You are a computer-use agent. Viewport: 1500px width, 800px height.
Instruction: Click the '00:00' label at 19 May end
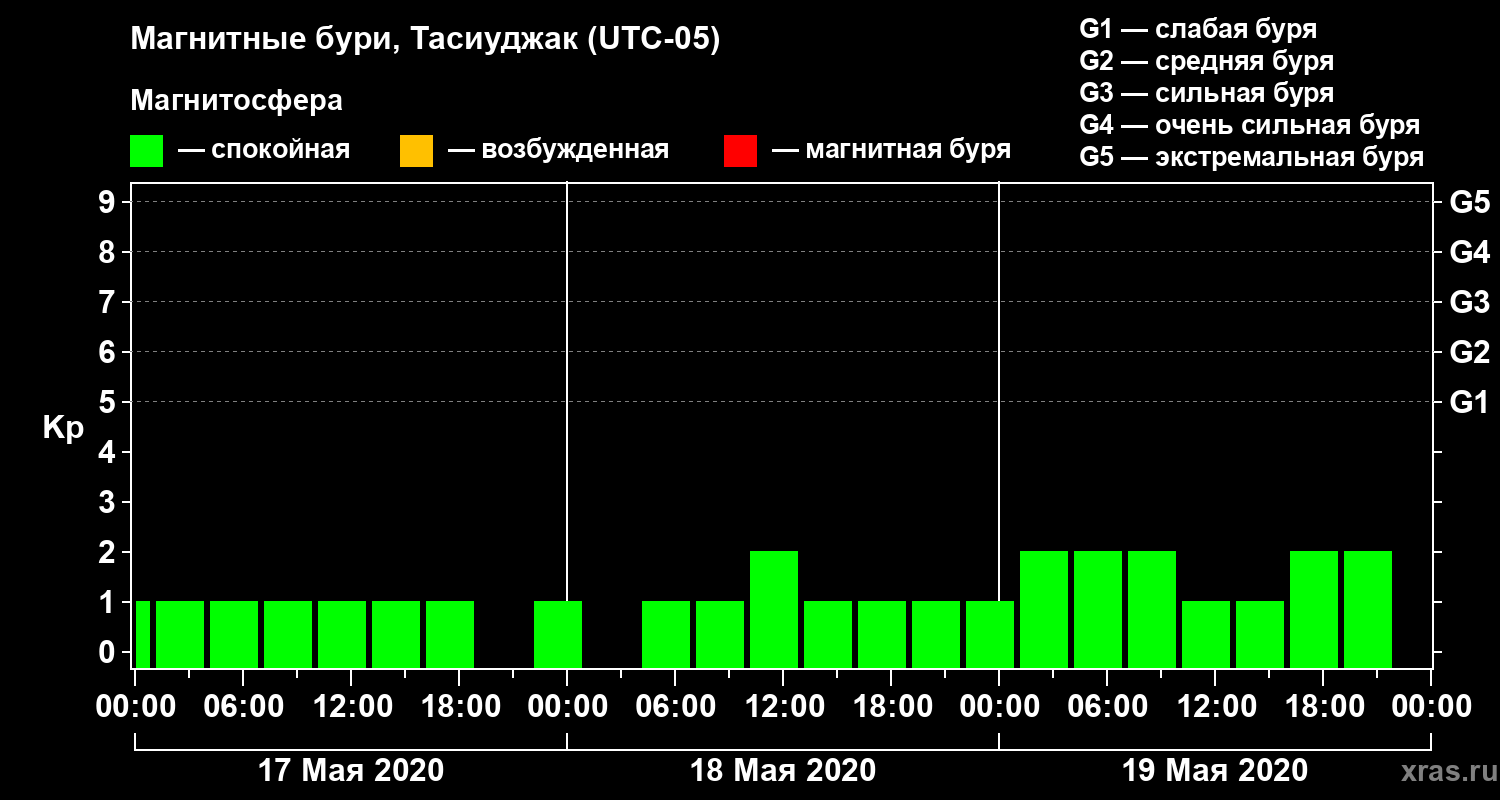click(x=1431, y=707)
